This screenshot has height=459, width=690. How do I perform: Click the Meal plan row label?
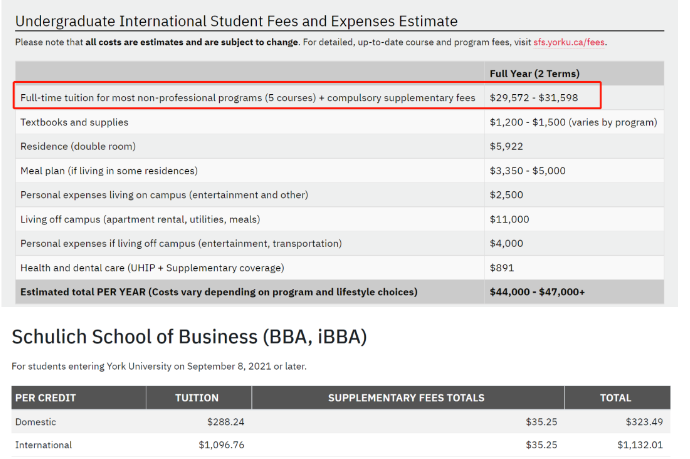click(109, 170)
